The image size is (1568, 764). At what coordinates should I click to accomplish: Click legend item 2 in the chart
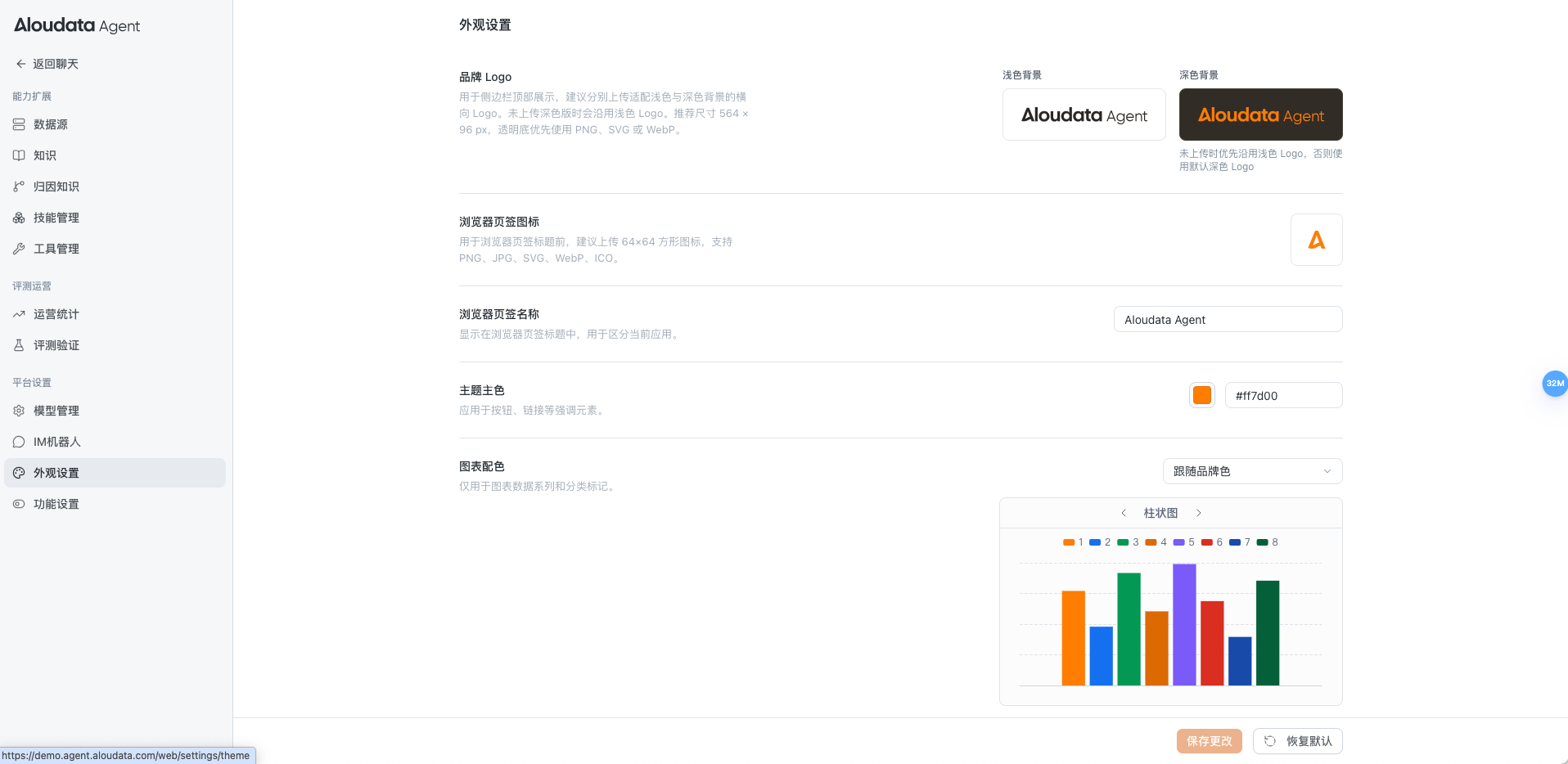click(1101, 542)
